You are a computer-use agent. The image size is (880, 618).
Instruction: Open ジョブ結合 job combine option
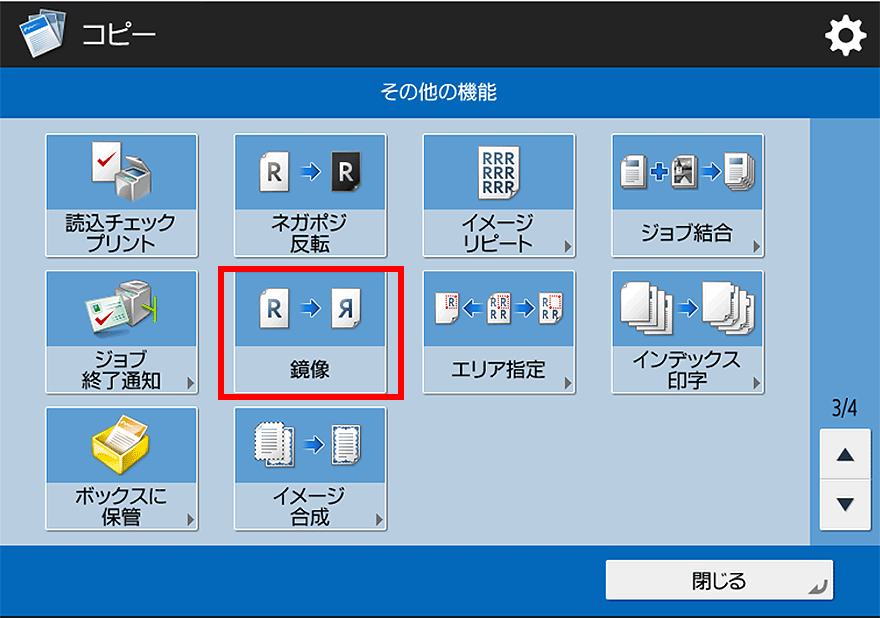click(x=687, y=195)
